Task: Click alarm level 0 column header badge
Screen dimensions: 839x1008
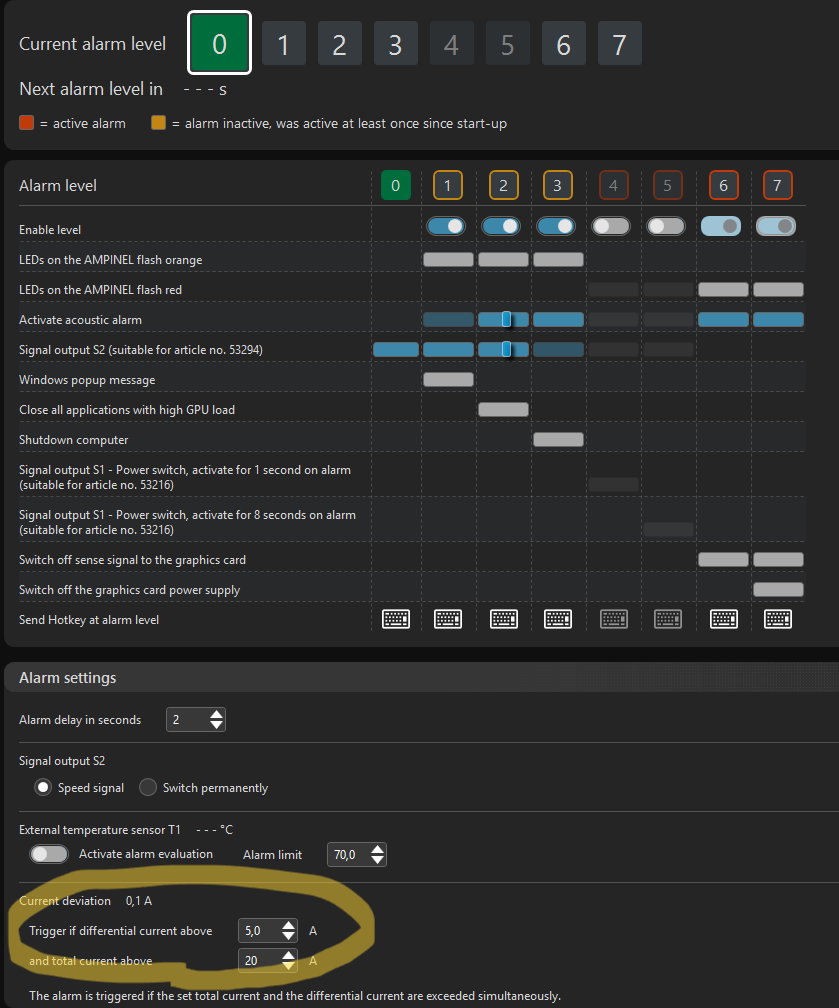Action: tap(395, 185)
